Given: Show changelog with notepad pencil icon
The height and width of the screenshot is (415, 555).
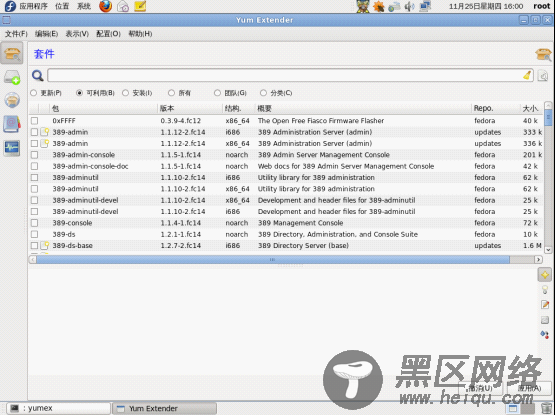Looking at the screenshot, I should [545, 305].
